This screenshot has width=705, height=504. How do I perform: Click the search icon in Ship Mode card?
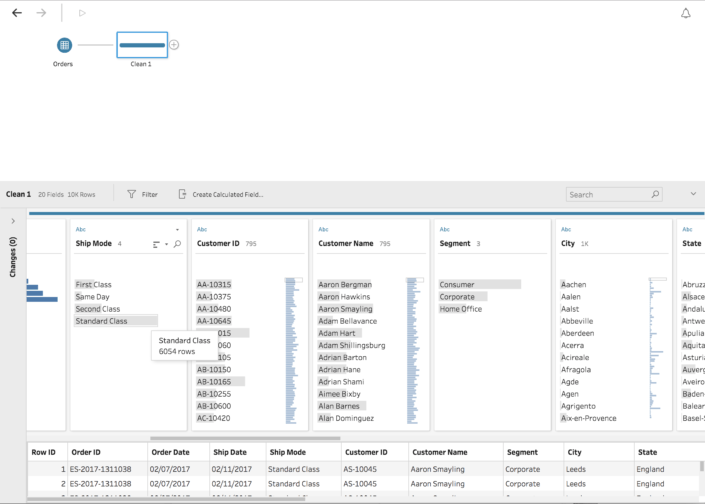[177, 244]
